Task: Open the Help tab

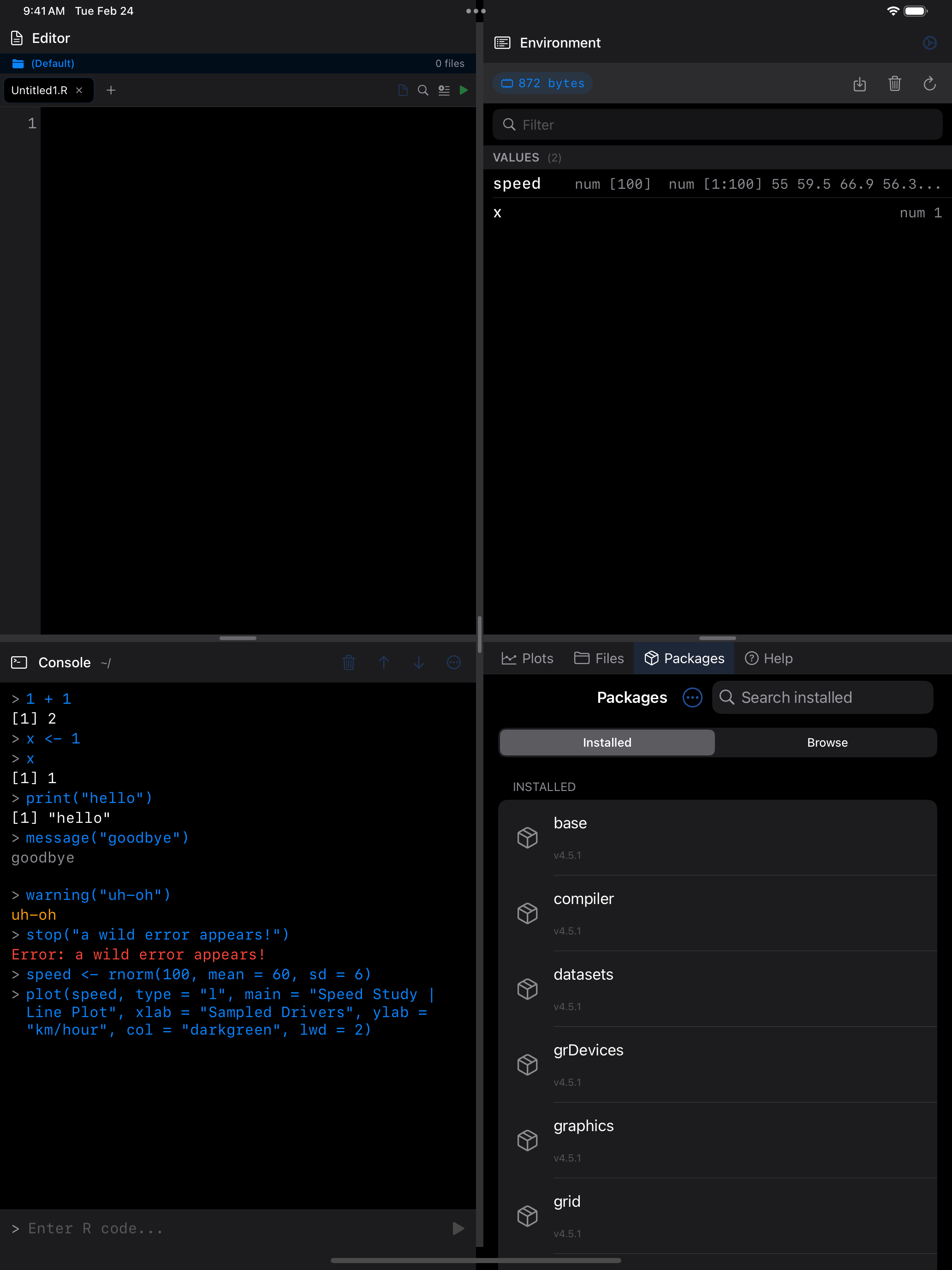Action: [768, 658]
